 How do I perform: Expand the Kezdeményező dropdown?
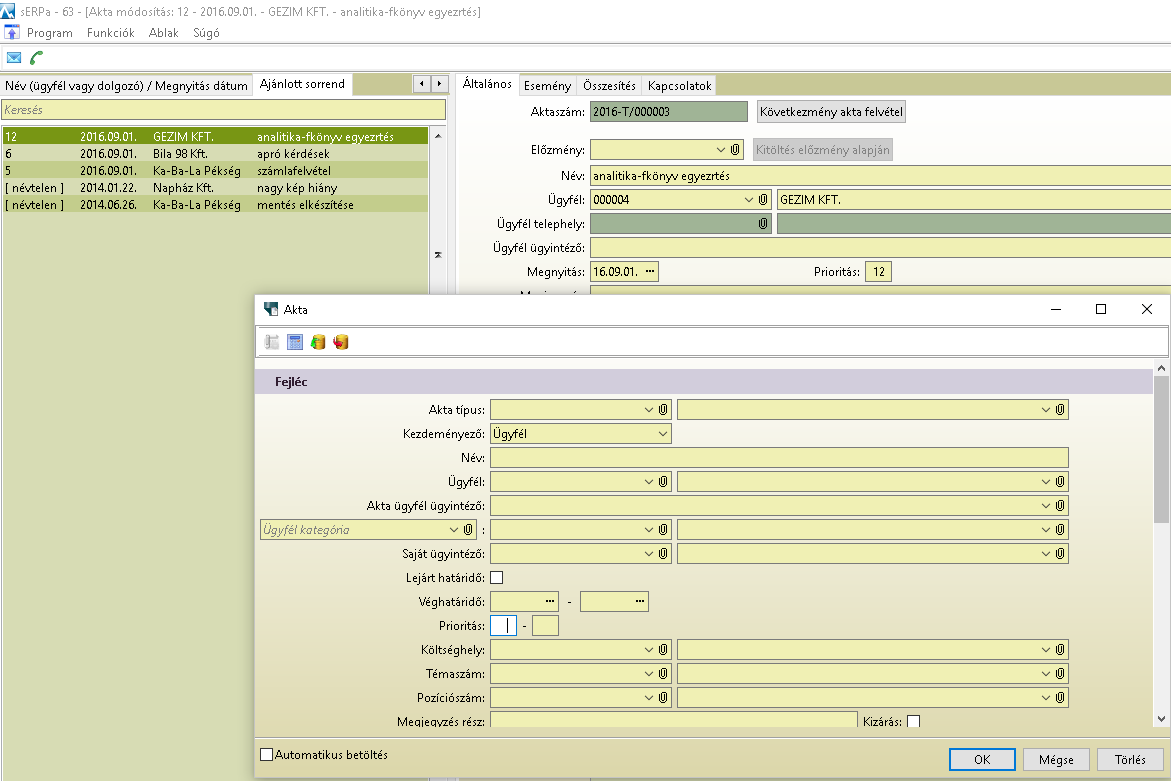[663, 434]
